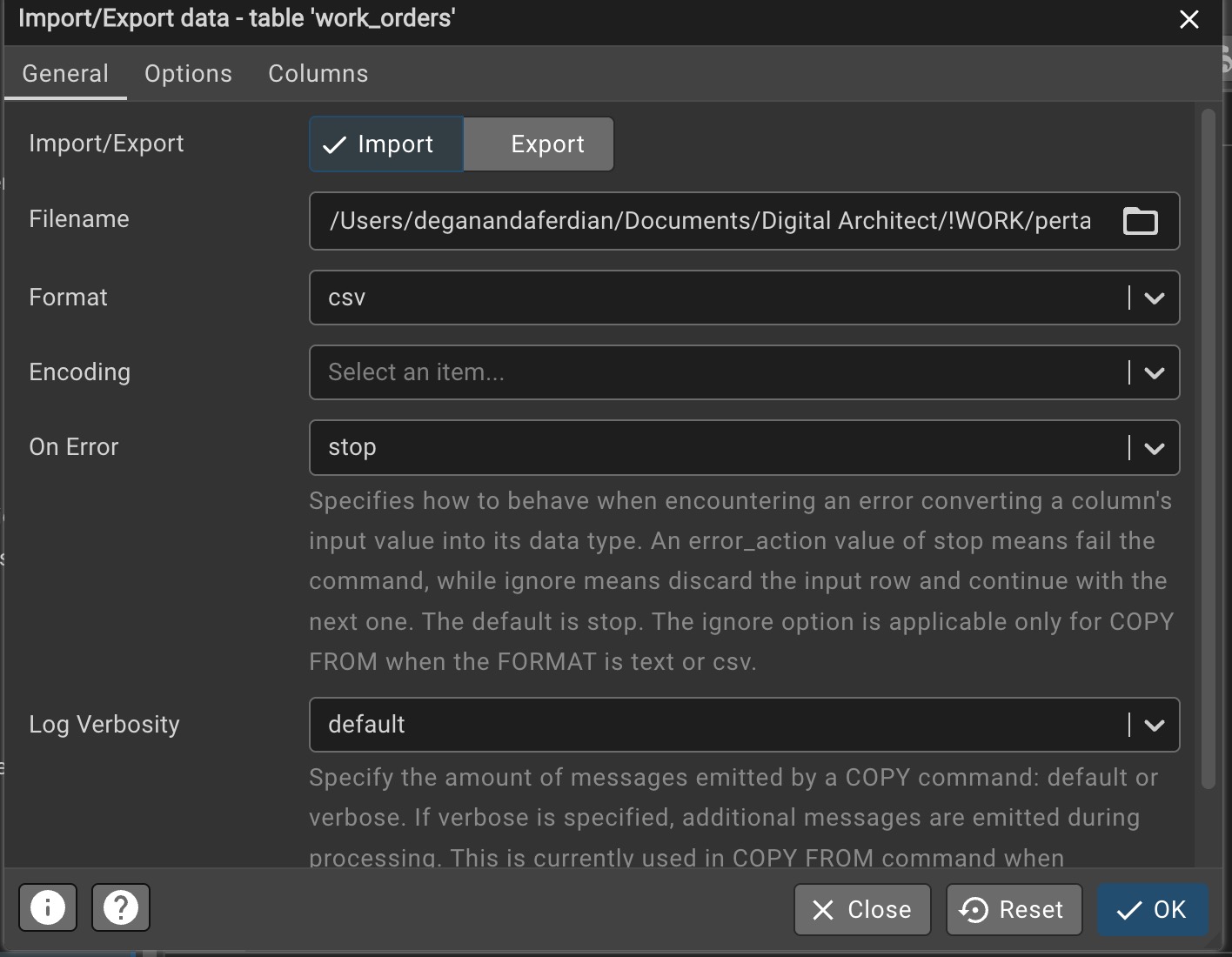Click the Encoding 'Select an item' placeholder

[x=416, y=373]
